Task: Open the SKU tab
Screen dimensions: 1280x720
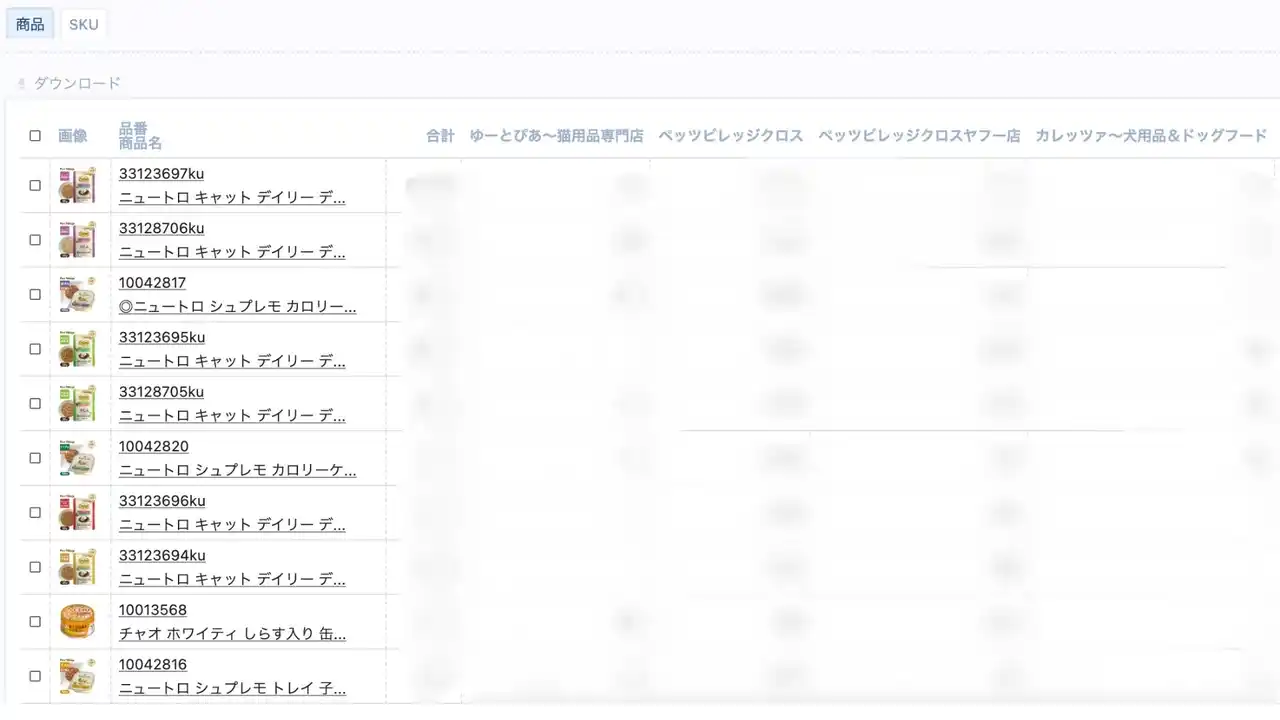Action: coord(84,24)
